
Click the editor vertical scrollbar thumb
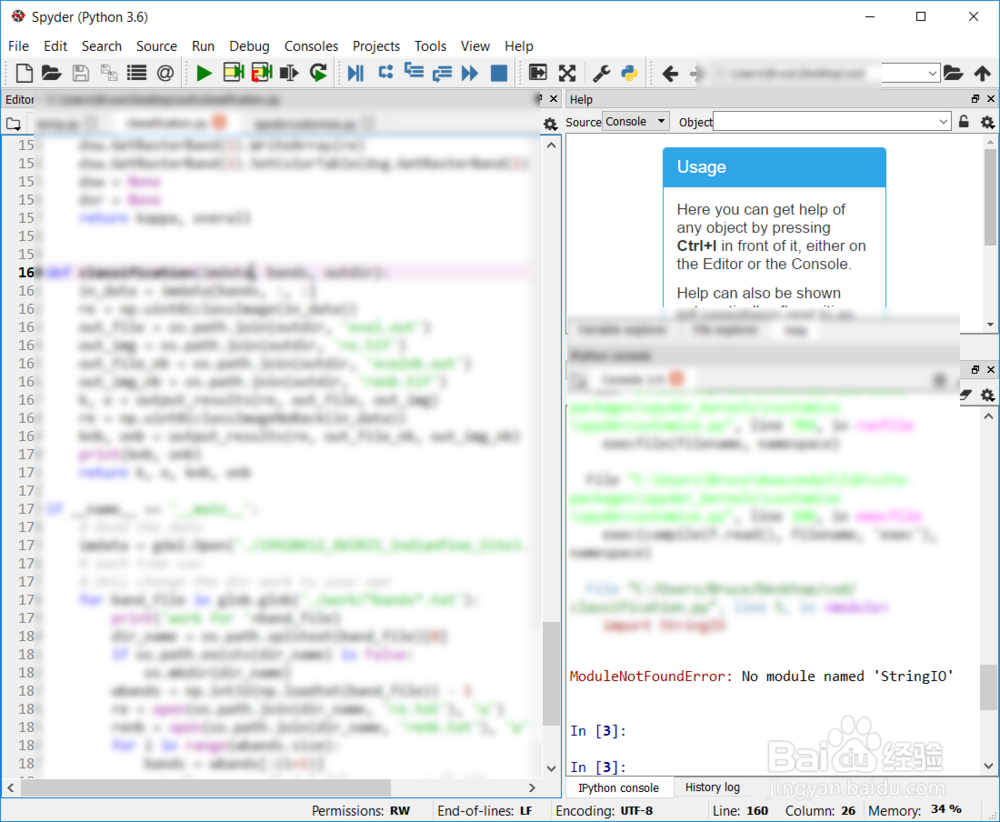(x=552, y=673)
